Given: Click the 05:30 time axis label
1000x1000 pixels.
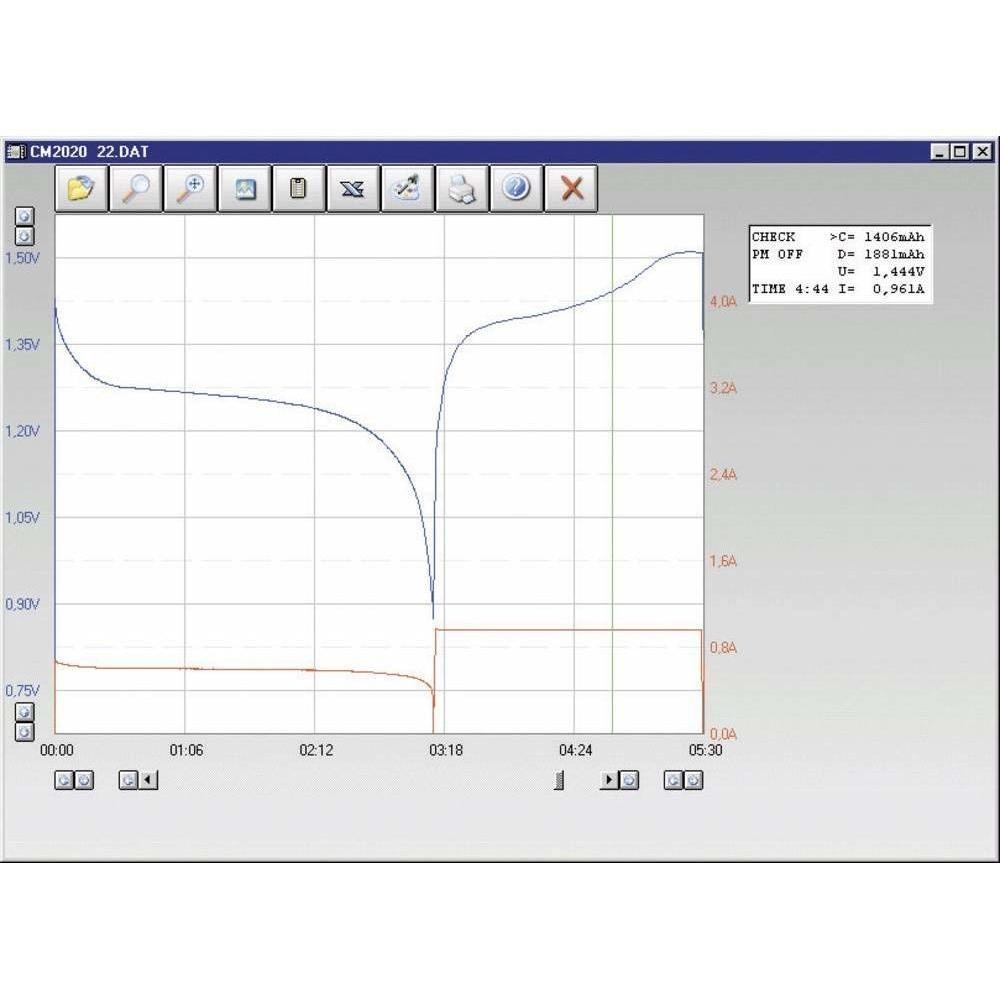Looking at the screenshot, I should coord(705,751).
